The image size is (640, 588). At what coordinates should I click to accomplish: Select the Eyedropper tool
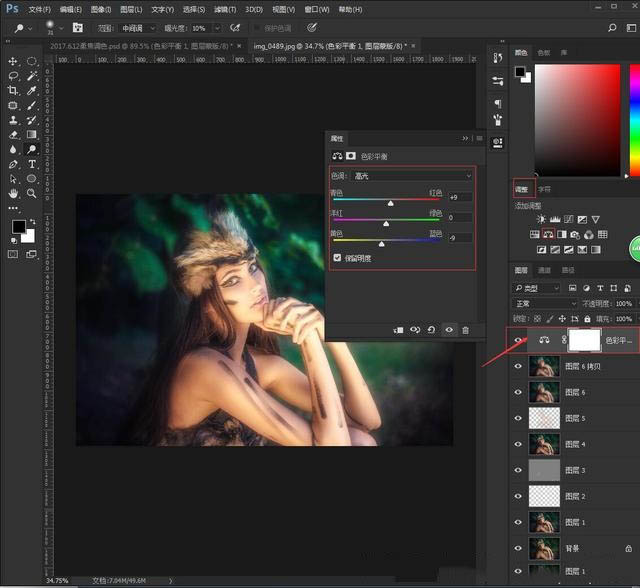coord(32,91)
